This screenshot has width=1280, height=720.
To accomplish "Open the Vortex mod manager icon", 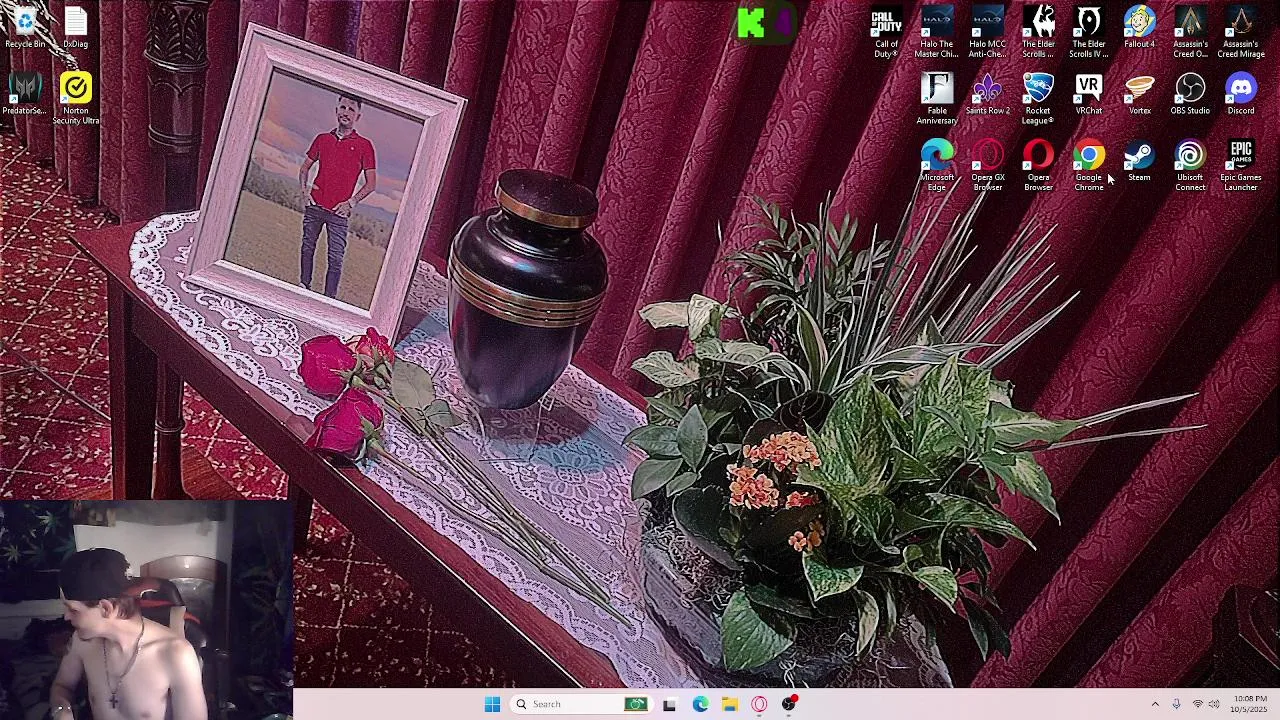I will pyautogui.click(x=1139, y=94).
